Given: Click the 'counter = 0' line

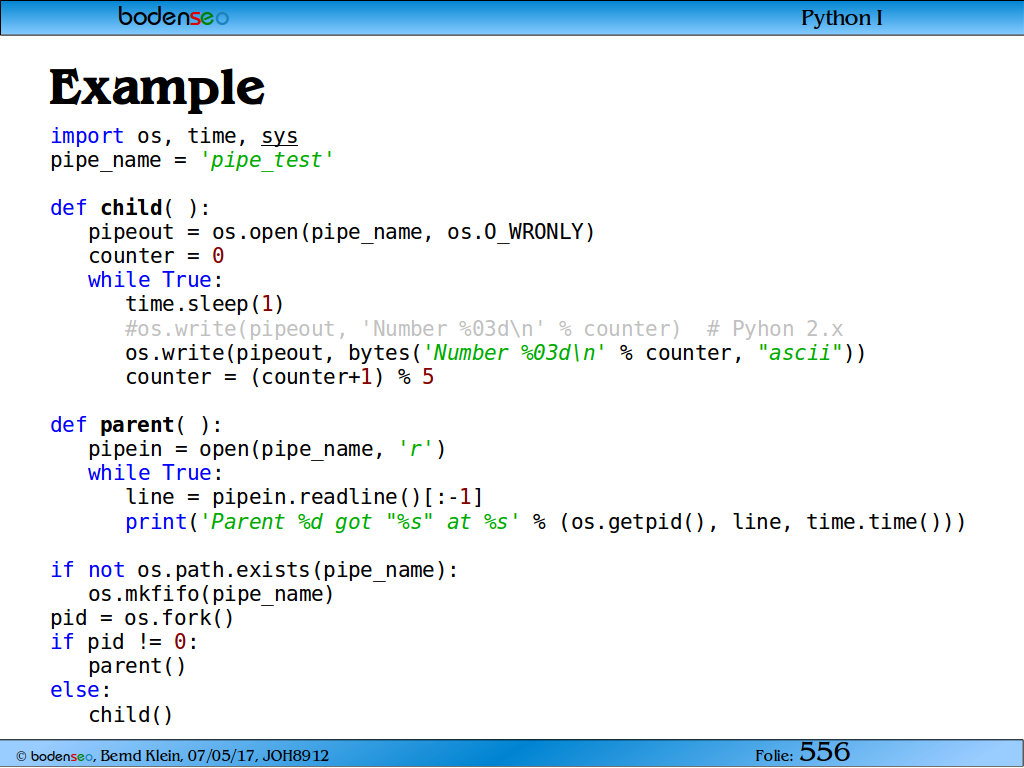Looking at the screenshot, I should pyautogui.click(x=156, y=256).
